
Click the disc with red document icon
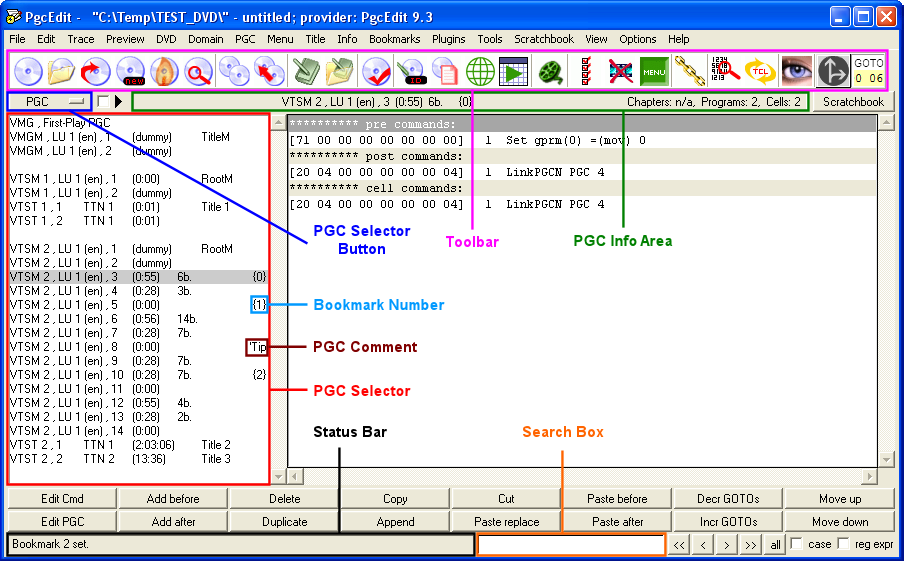pyautogui.click(x=445, y=71)
